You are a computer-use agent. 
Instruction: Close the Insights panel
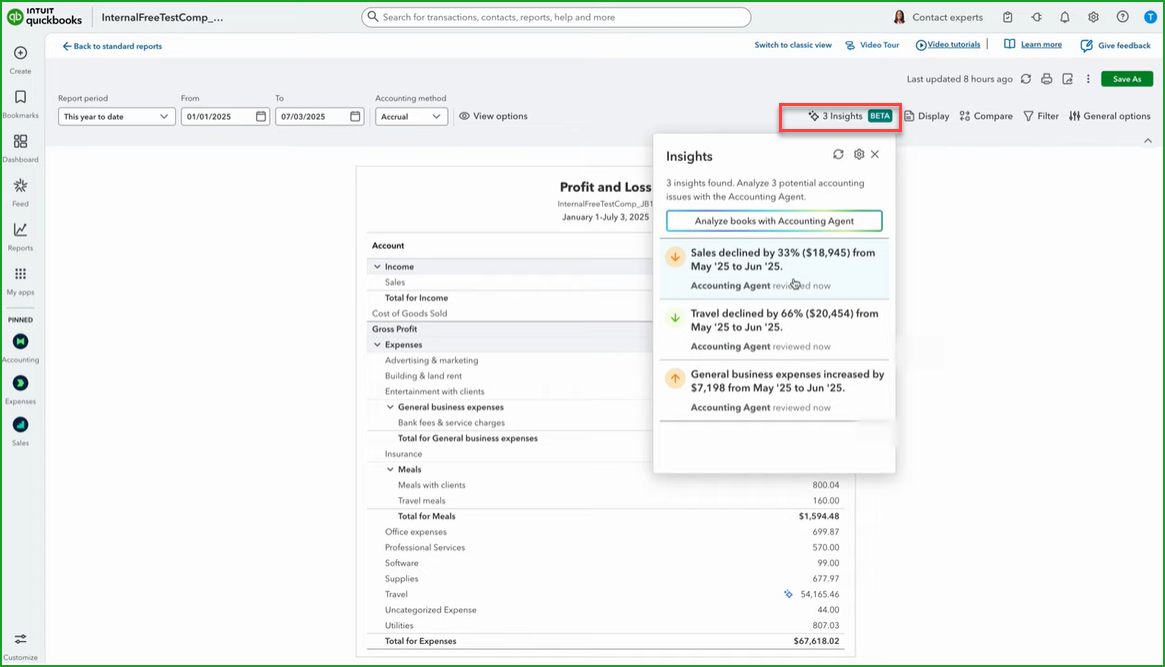pyautogui.click(x=875, y=154)
